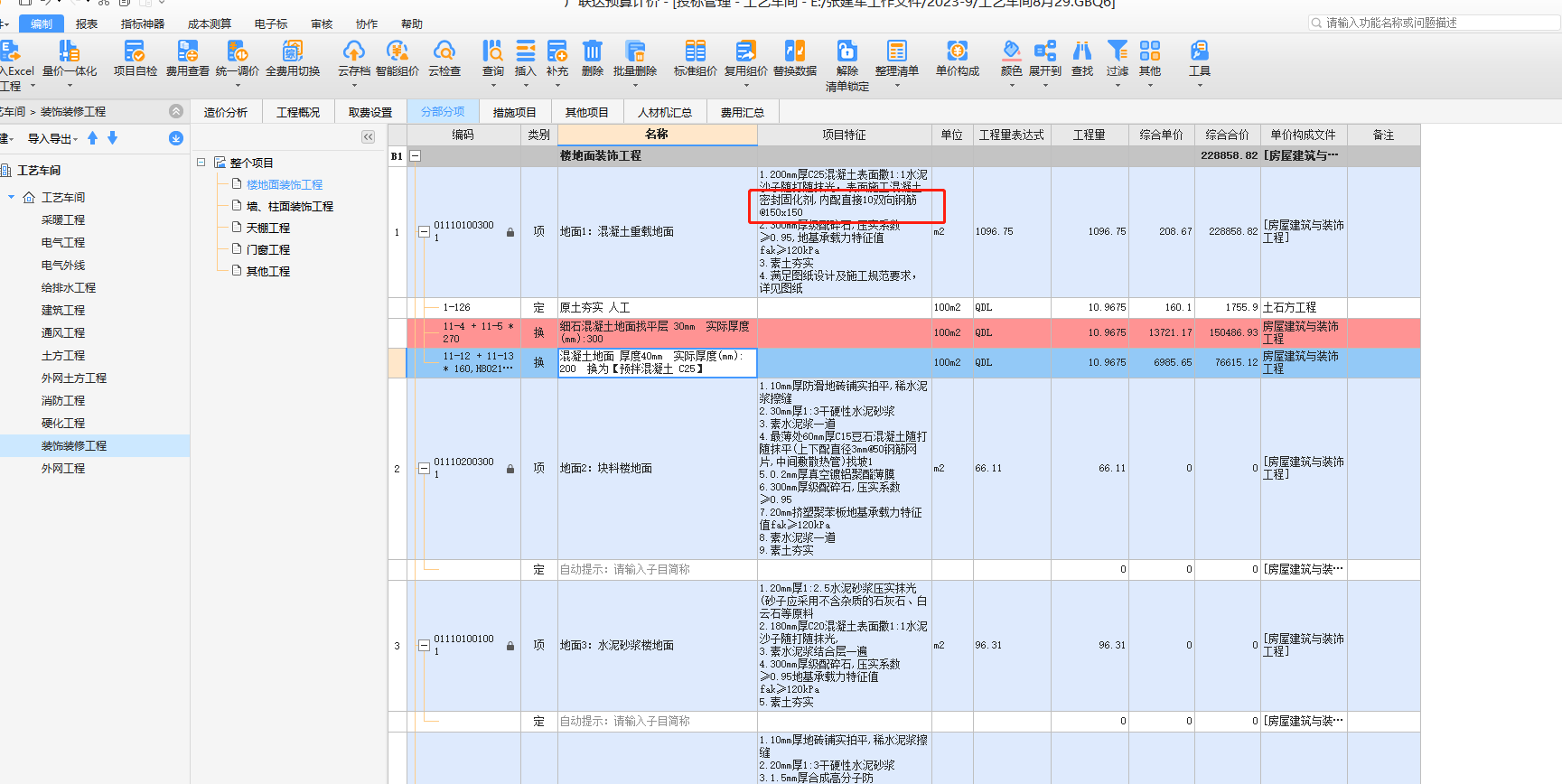Click 解除清单锁定 unlock icon
The image size is (1562, 784).
pyautogui.click(x=847, y=51)
